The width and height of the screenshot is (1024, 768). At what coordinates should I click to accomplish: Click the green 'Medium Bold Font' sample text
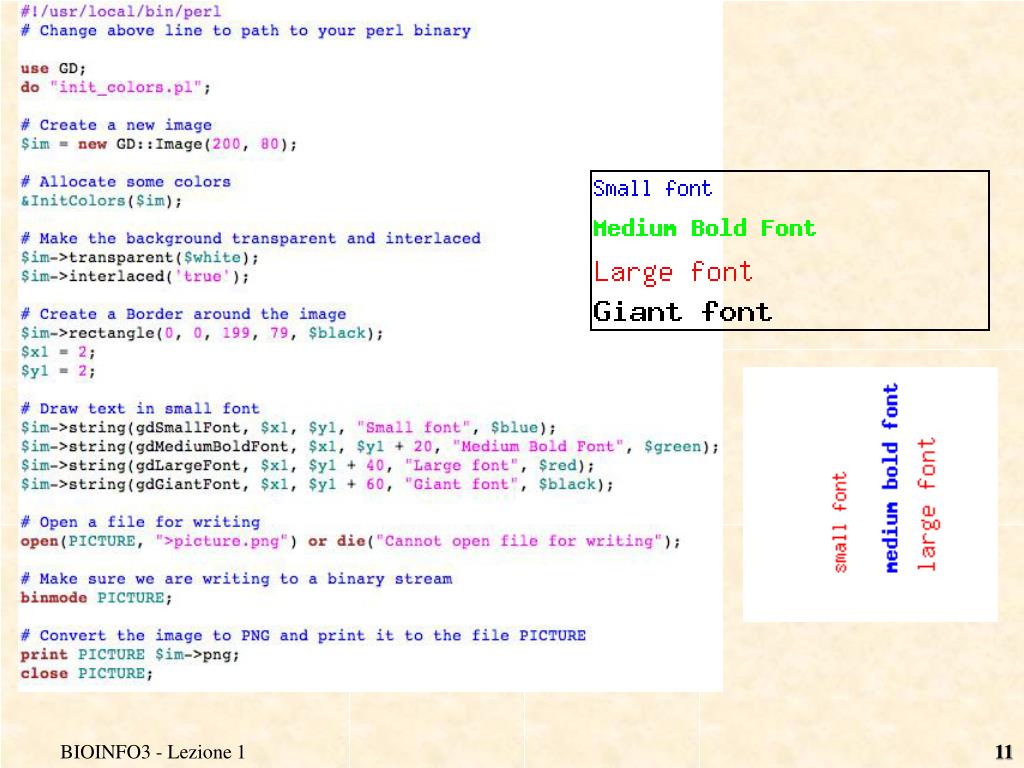(x=705, y=229)
